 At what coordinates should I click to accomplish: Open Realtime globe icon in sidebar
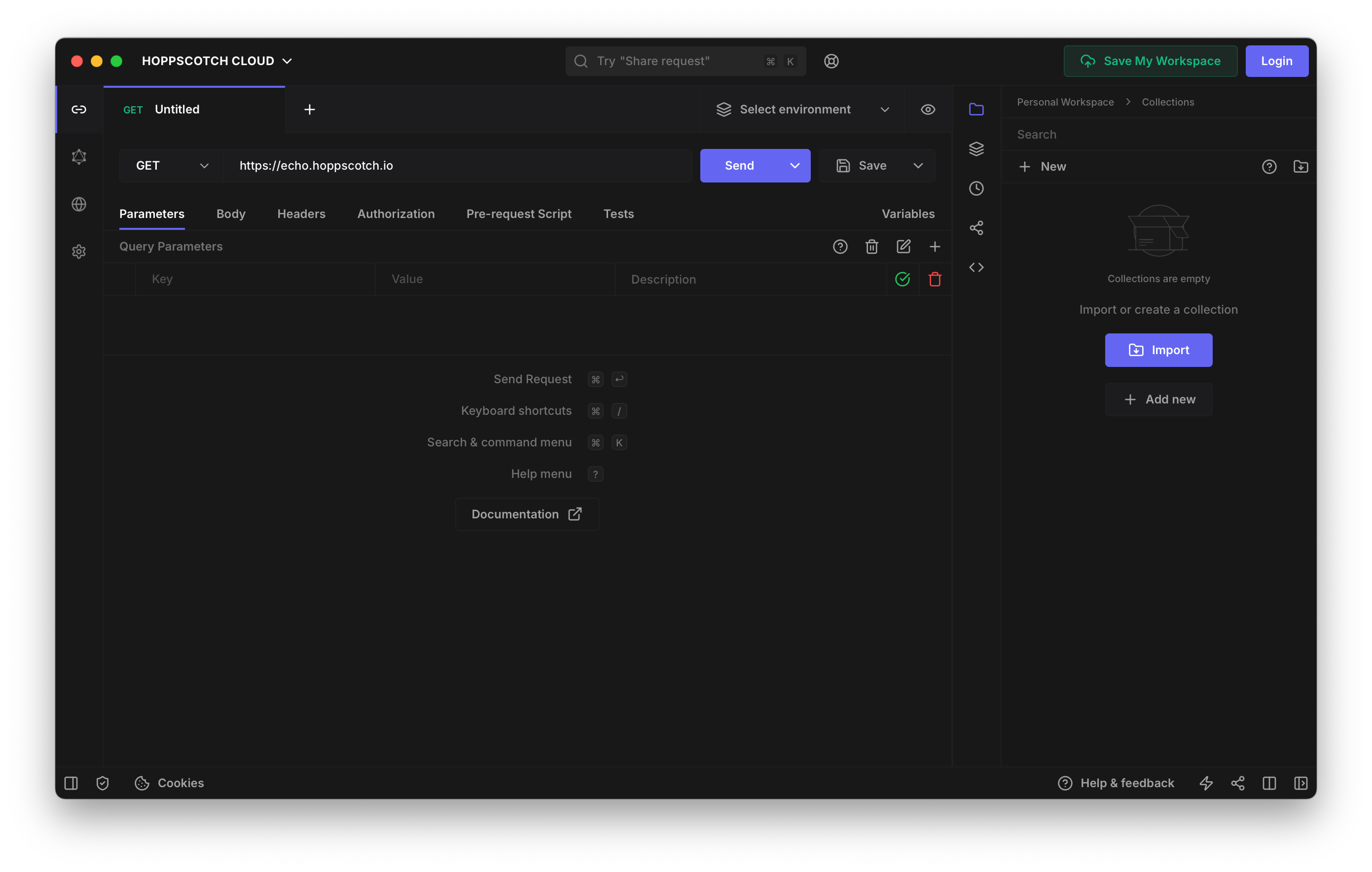(78, 204)
